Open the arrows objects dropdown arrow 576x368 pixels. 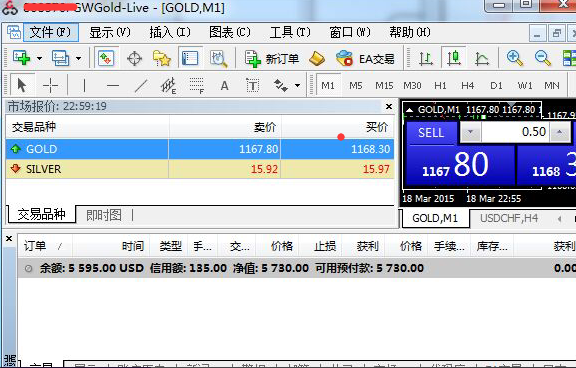[x=298, y=86]
